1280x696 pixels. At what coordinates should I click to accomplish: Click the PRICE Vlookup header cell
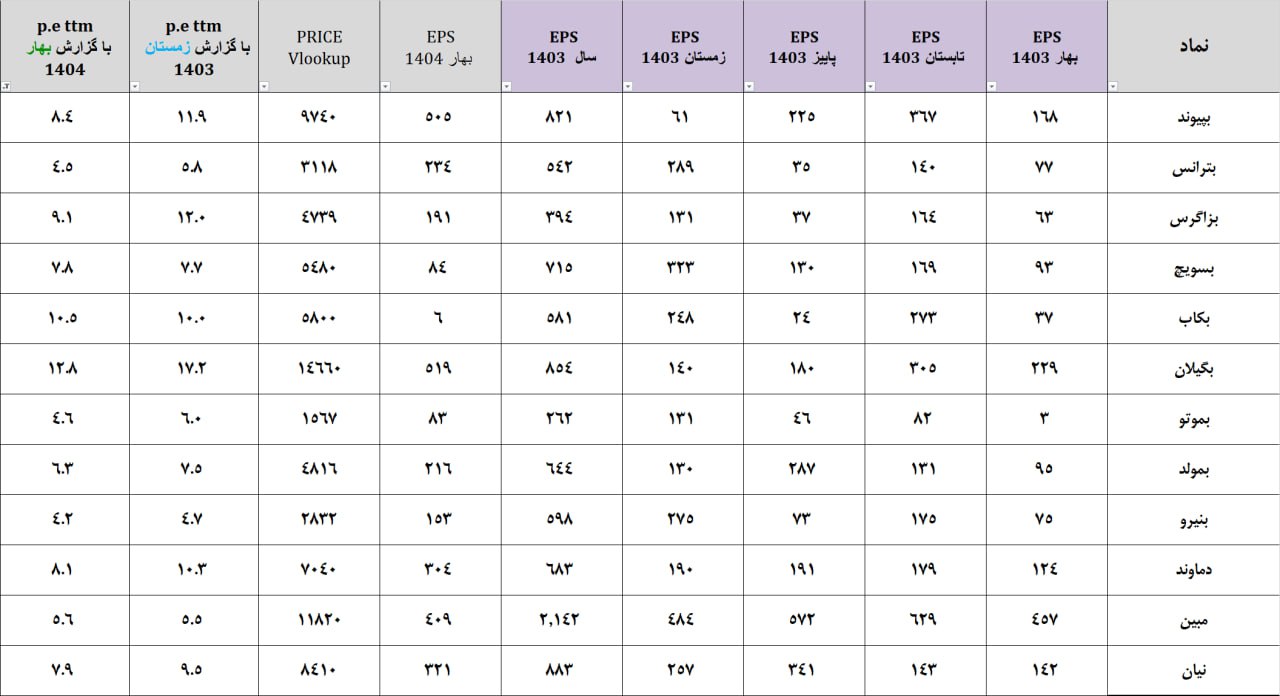tap(319, 47)
